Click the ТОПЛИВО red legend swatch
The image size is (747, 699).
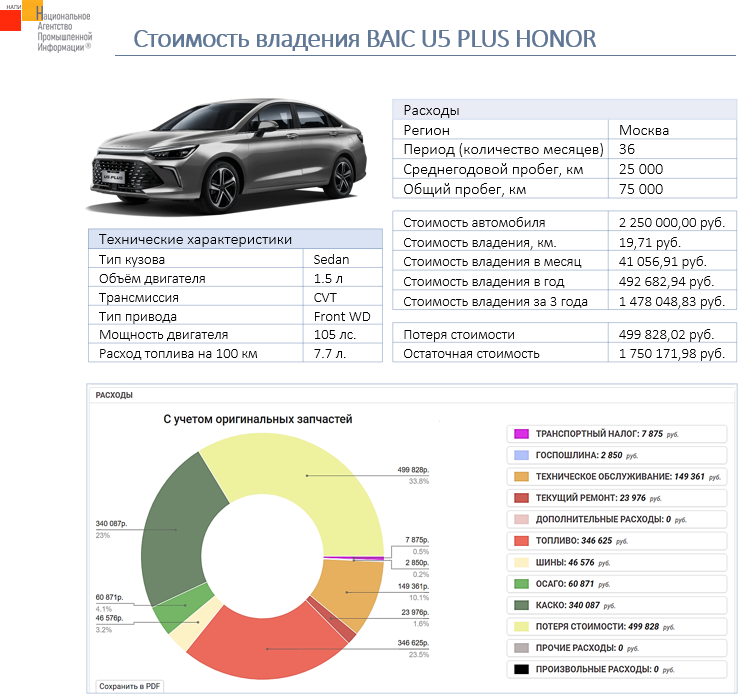(x=520, y=541)
